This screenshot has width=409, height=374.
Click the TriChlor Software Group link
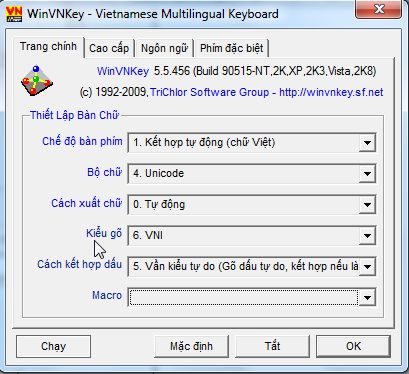[x=209, y=92]
